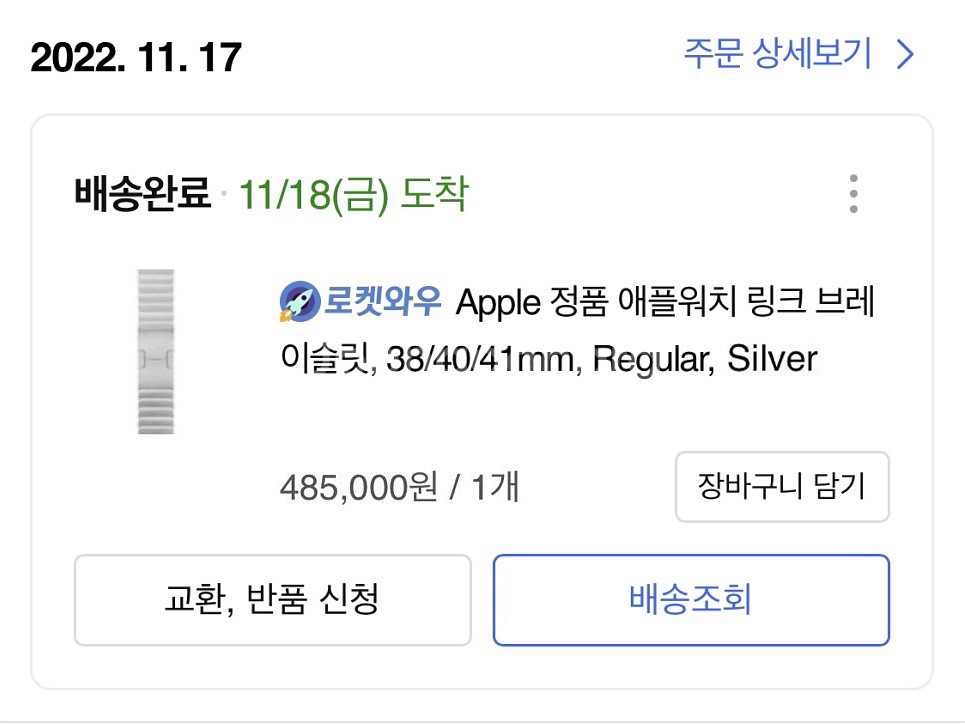Click the rocket icon on the 로켓와우 badge

click(x=299, y=302)
